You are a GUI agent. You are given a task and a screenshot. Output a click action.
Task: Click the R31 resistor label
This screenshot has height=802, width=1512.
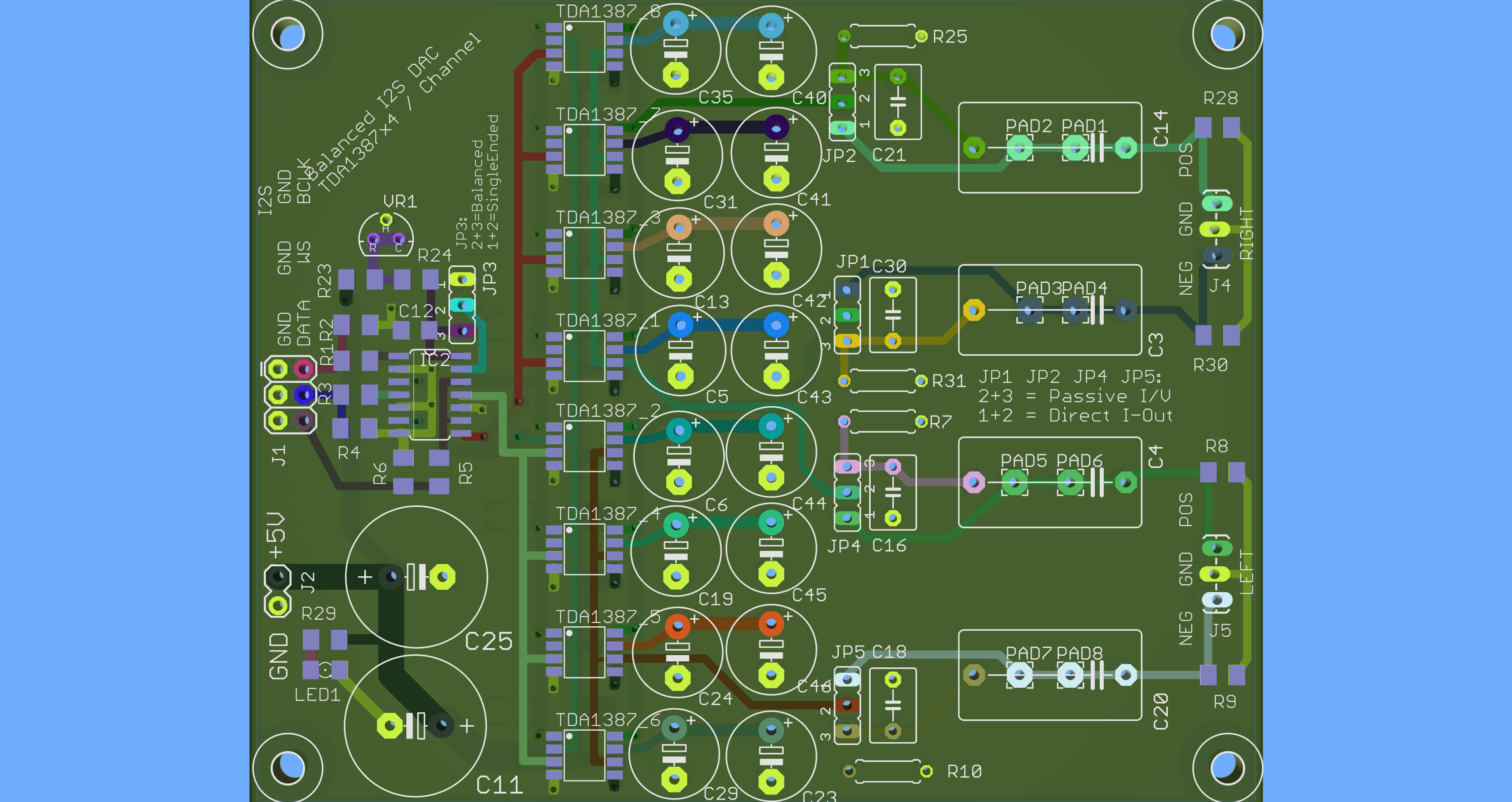[949, 381]
